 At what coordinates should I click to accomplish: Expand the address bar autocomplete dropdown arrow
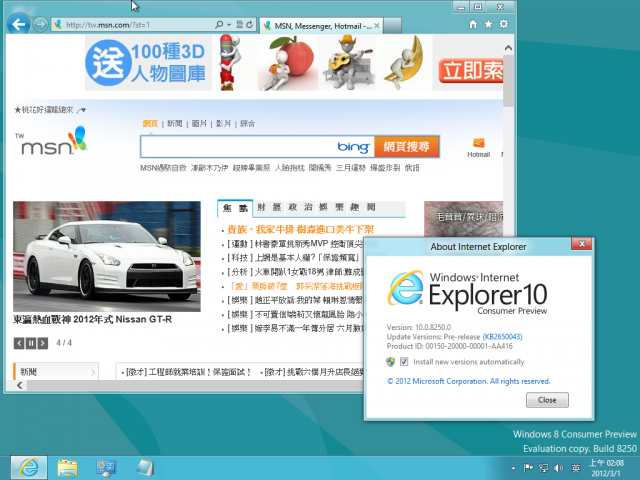(229, 24)
